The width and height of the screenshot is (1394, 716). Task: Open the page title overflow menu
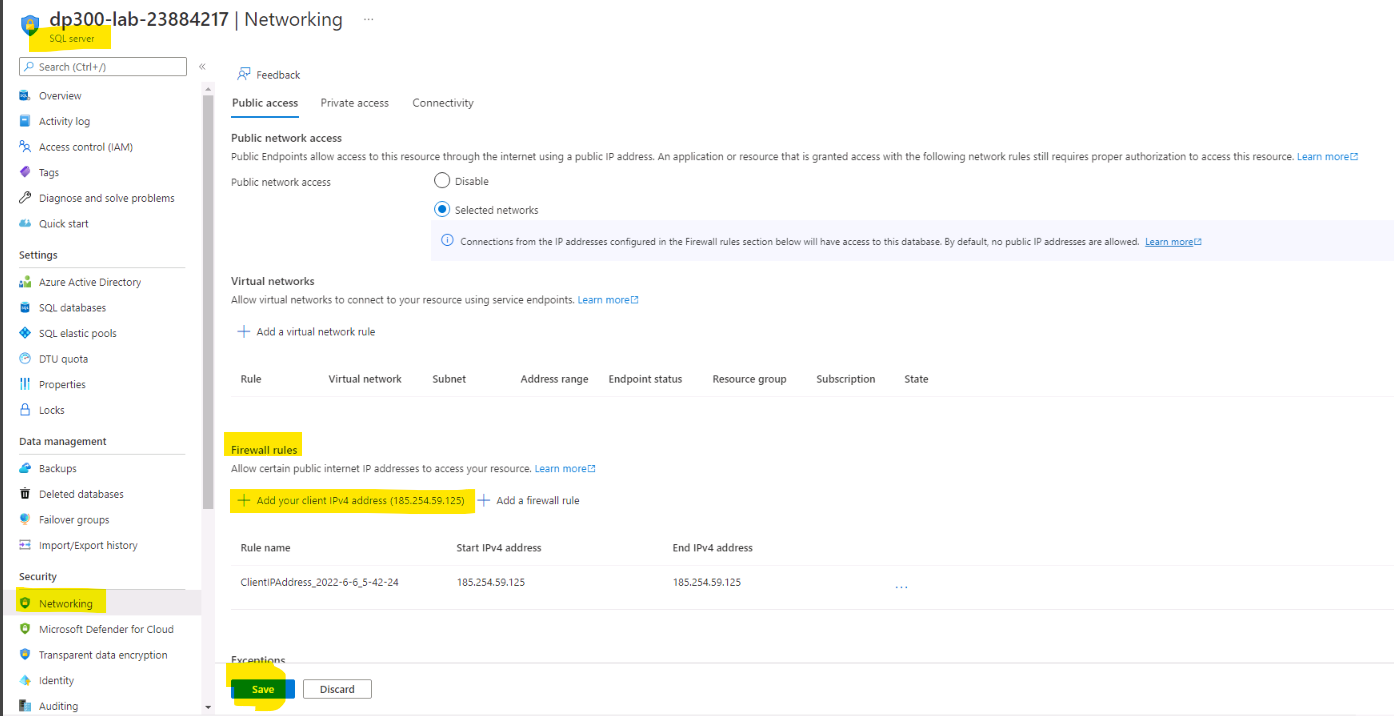(367, 19)
